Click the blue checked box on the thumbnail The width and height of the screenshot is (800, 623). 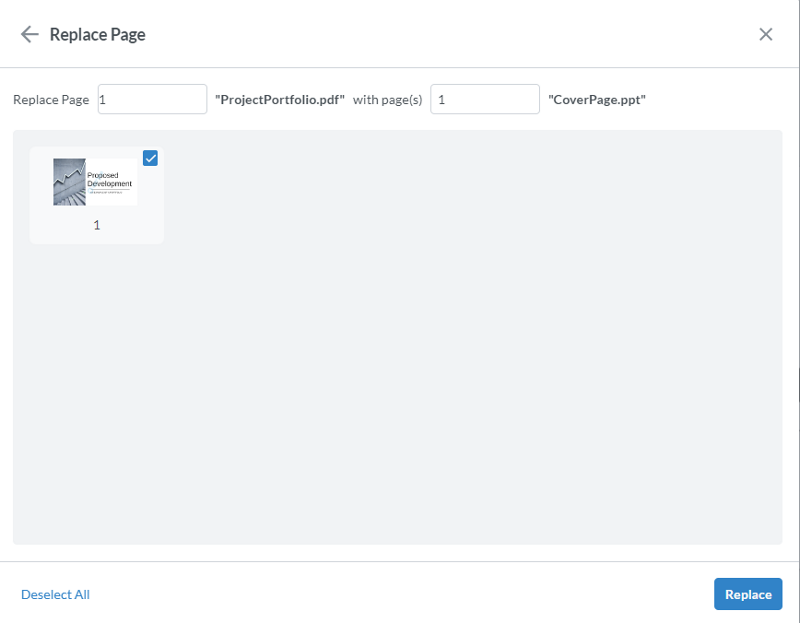tap(152, 158)
